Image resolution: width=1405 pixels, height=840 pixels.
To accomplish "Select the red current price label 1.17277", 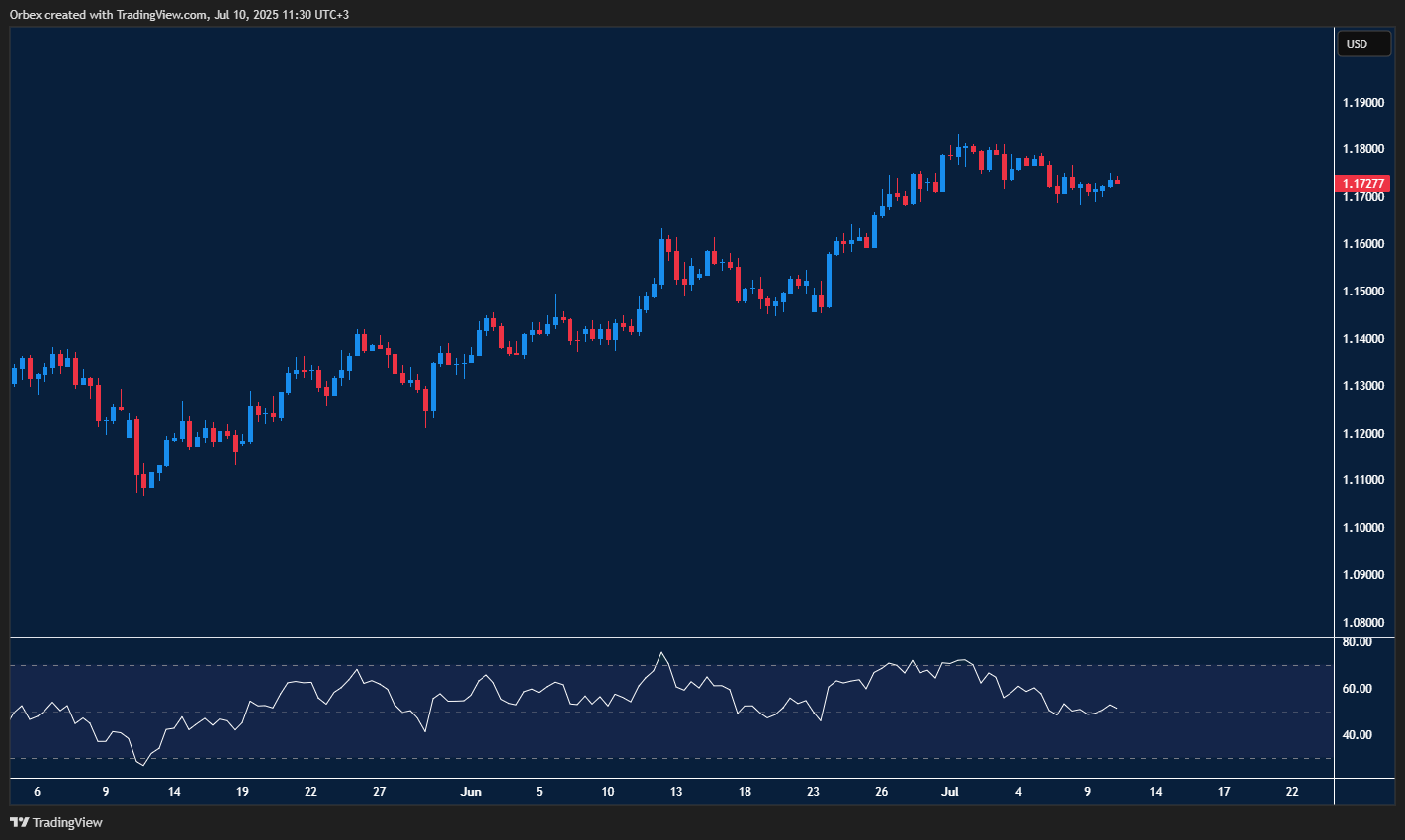I will click(x=1363, y=183).
